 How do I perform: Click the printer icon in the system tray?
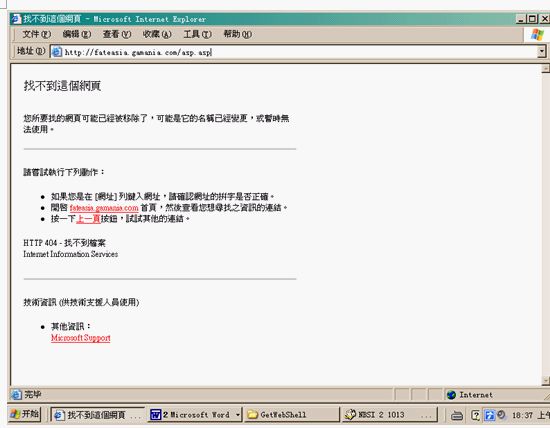[456, 415]
